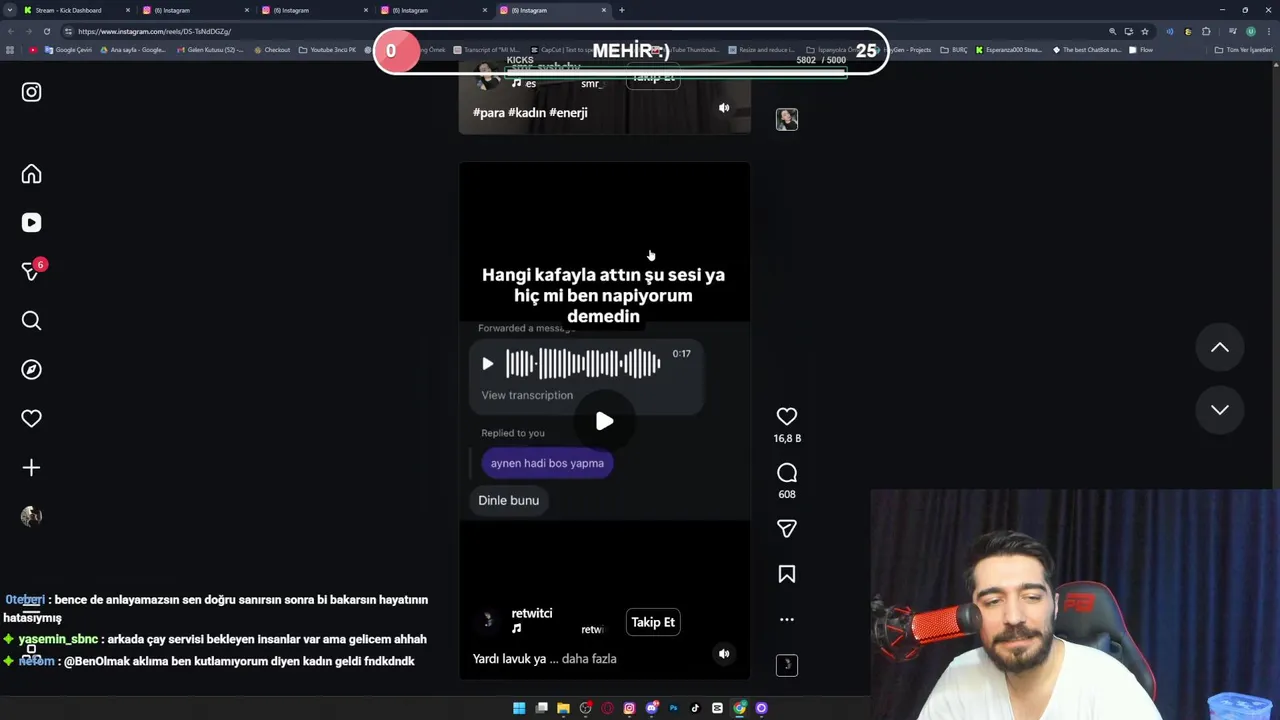The height and width of the screenshot is (720, 1280).
Task: Open Tüm Yer İşaretleri folder
Action: coord(1243,50)
